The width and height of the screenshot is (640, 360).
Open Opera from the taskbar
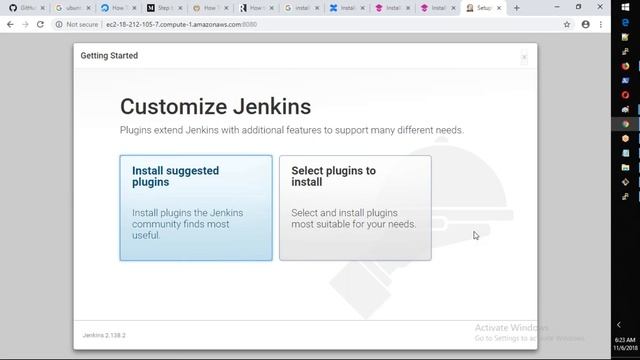[x=625, y=95]
